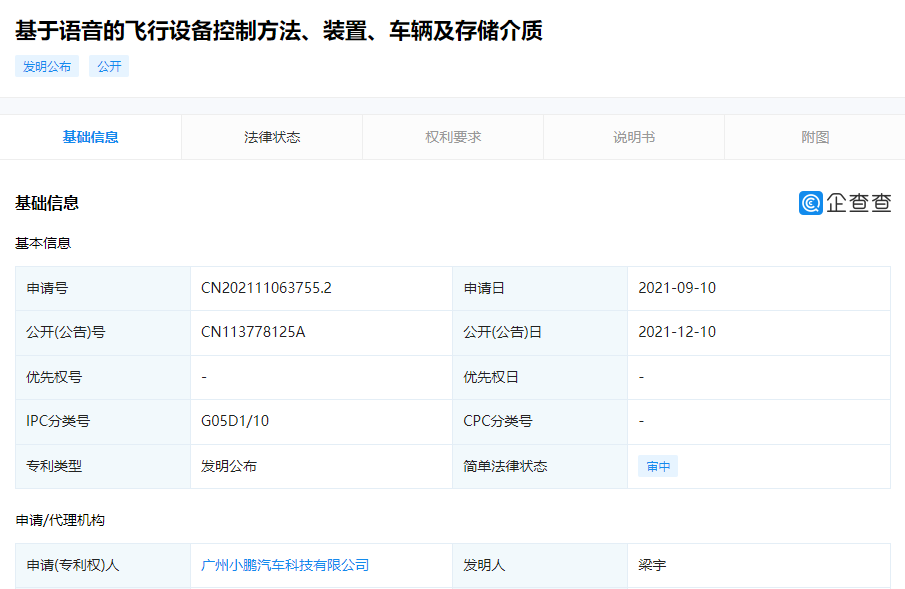
Task: Select the application number CN202111063755.2
Action: (x=266, y=288)
